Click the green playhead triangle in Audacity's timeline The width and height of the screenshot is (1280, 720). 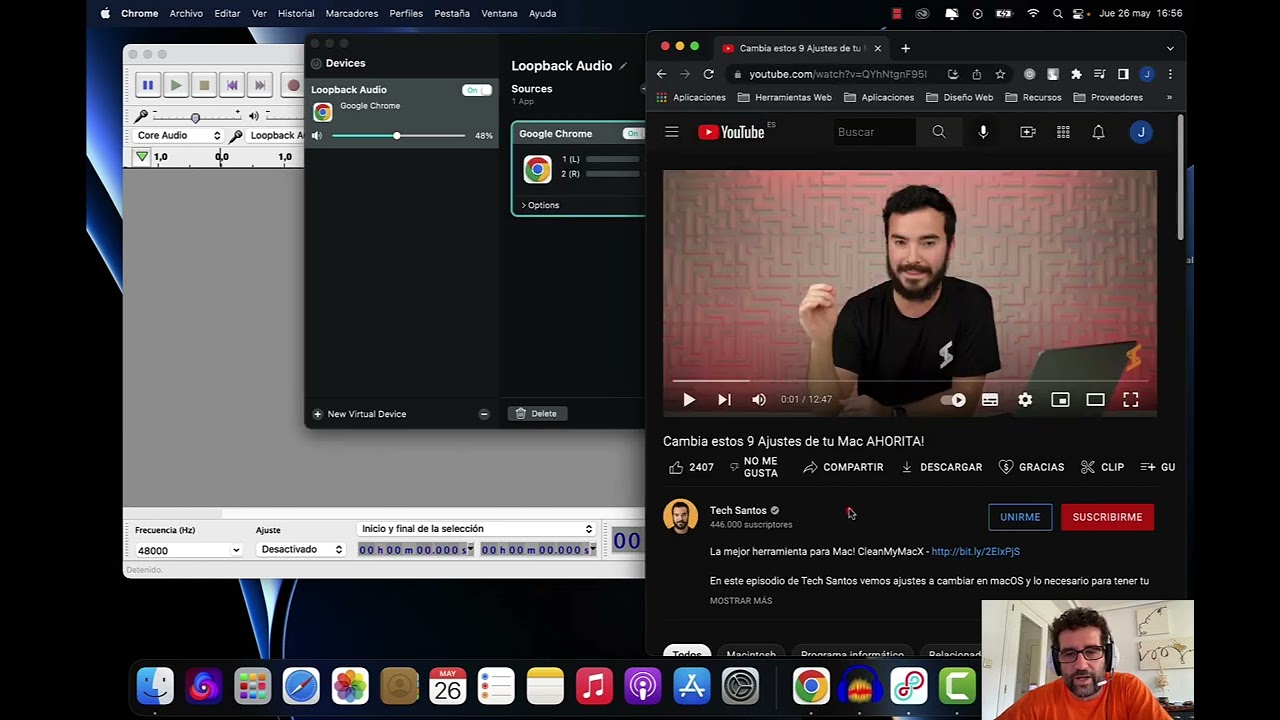142,157
